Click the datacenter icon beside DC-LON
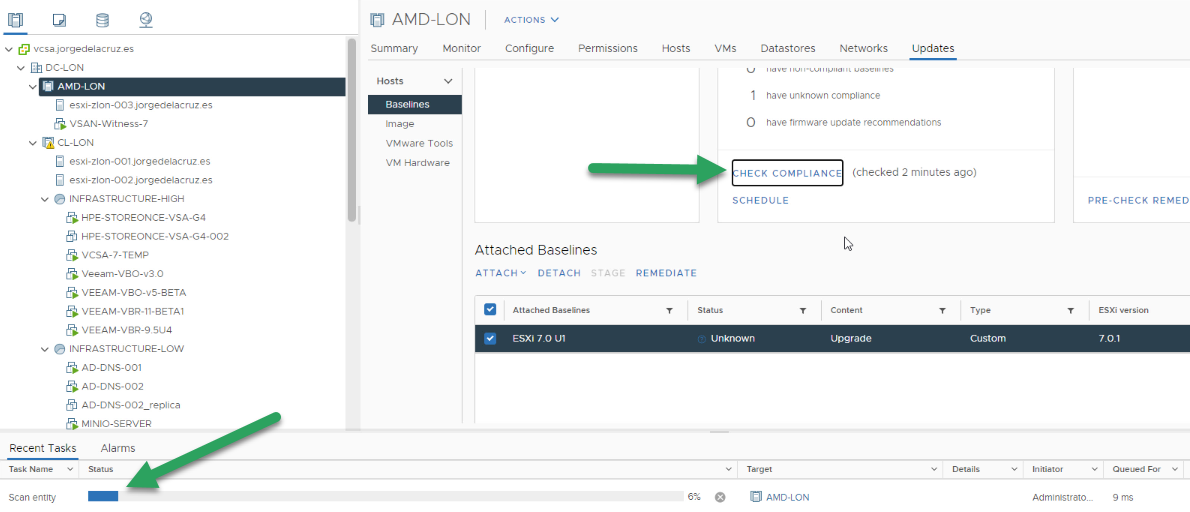This screenshot has height=512, width=1190. (x=36, y=68)
